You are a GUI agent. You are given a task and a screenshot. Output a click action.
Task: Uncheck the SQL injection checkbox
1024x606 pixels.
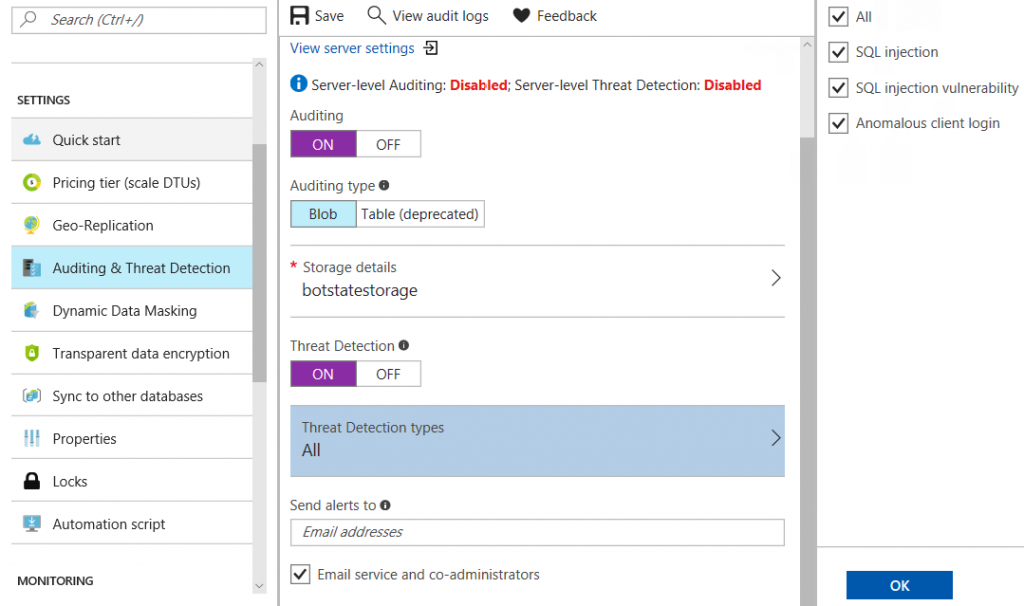838,52
